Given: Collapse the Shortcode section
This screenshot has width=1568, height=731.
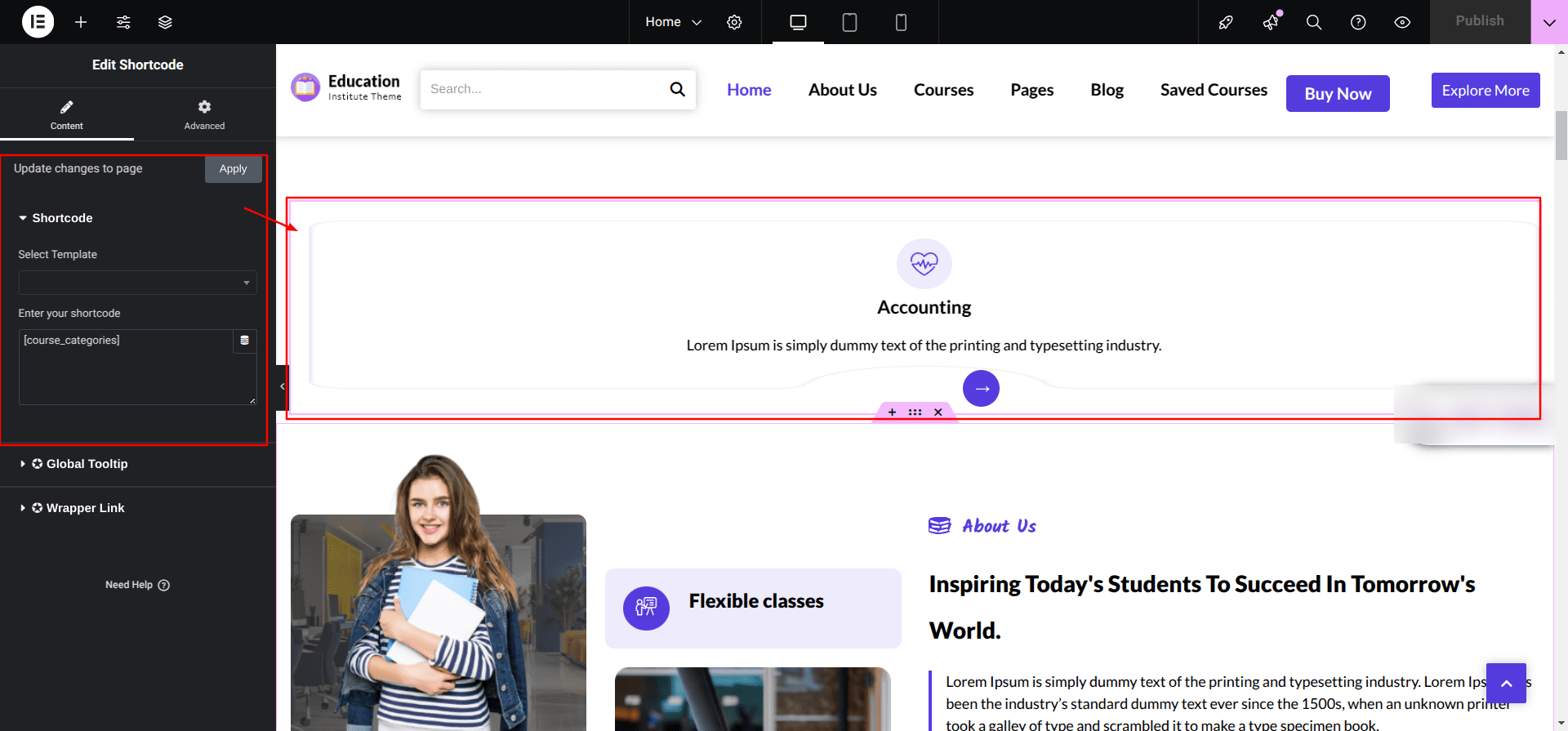Looking at the screenshot, I should coord(56,218).
